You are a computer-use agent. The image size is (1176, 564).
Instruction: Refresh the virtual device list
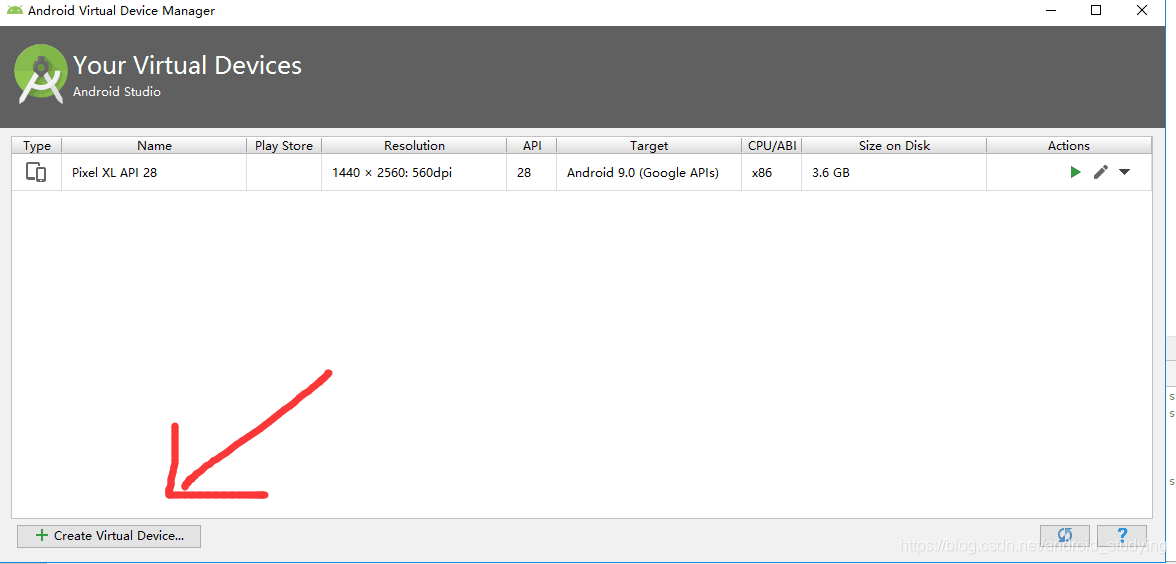click(x=1065, y=536)
